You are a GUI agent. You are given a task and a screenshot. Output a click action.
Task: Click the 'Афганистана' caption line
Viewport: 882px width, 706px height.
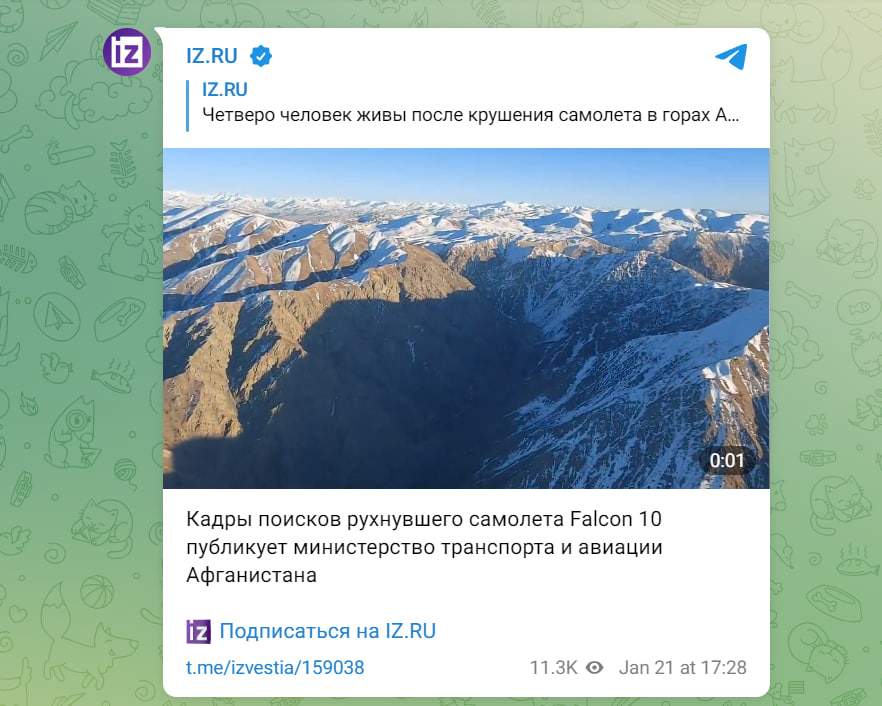[251, 575]
